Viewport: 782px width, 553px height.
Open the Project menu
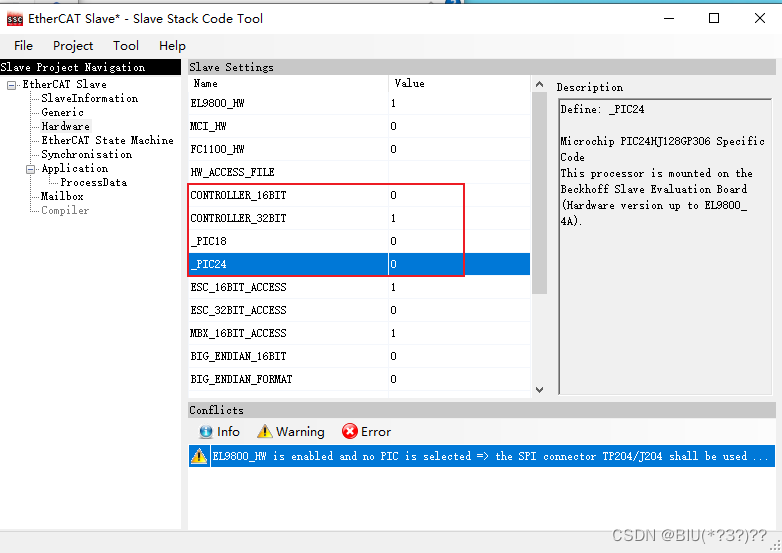[x=73, y=46]
